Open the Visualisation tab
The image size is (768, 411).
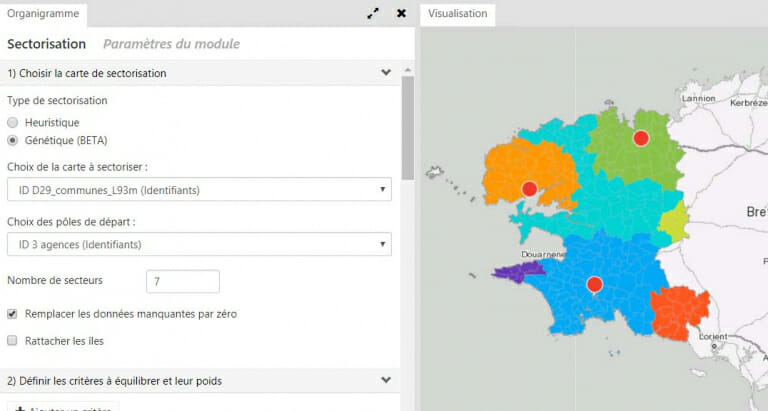(457, 14)
